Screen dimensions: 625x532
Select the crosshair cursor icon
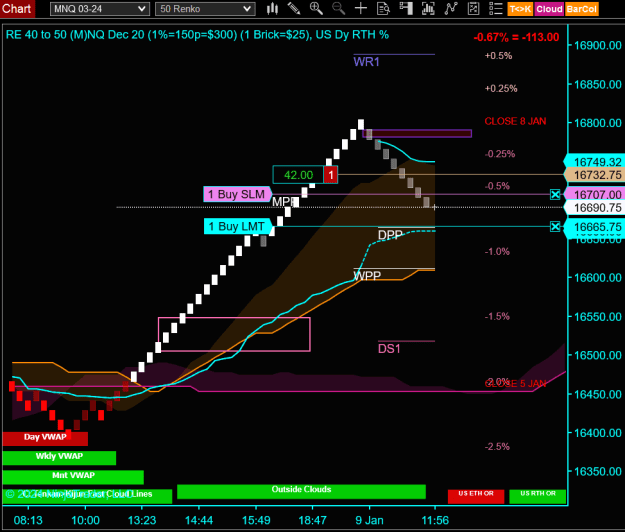click(361, 8)
